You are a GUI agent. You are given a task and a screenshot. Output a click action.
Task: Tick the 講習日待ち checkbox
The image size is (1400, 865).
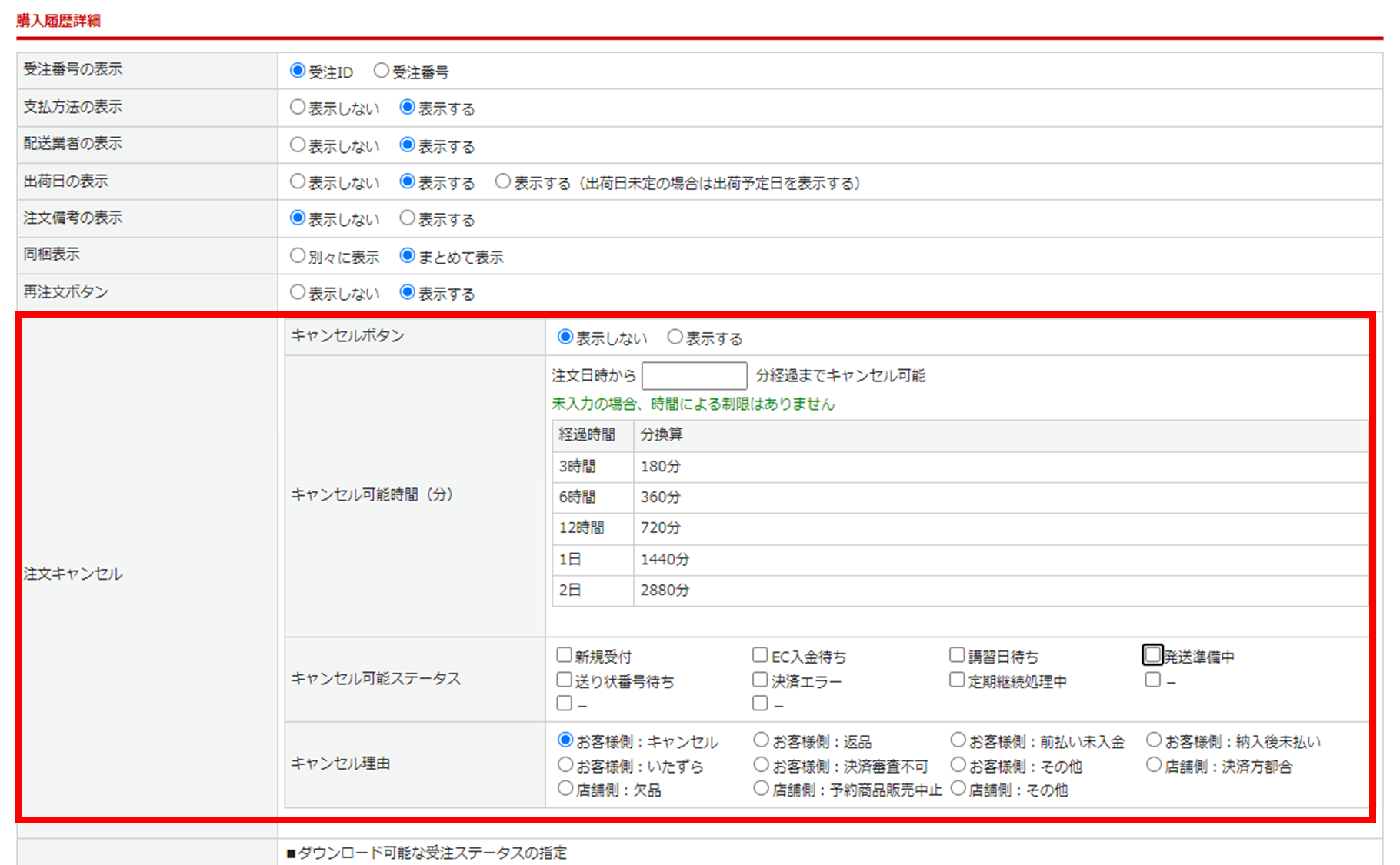pyautogui.click(x=957, y=655)
